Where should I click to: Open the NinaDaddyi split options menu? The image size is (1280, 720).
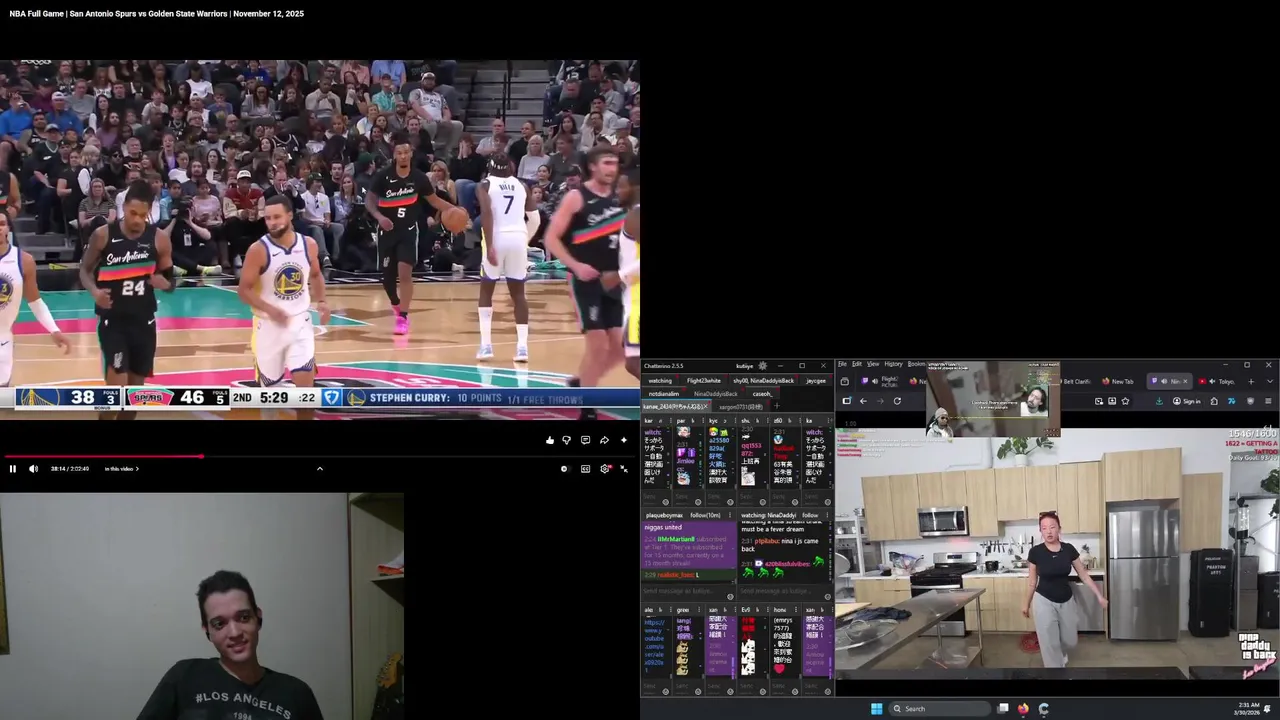(x=827, y=515)
